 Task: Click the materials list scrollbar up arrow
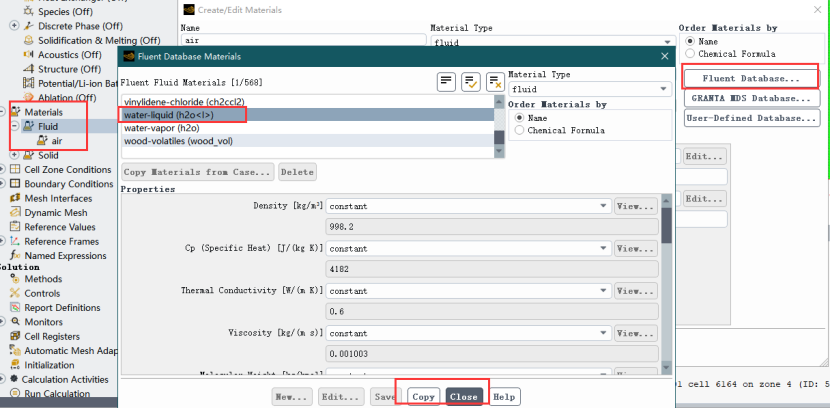point(499,101)
